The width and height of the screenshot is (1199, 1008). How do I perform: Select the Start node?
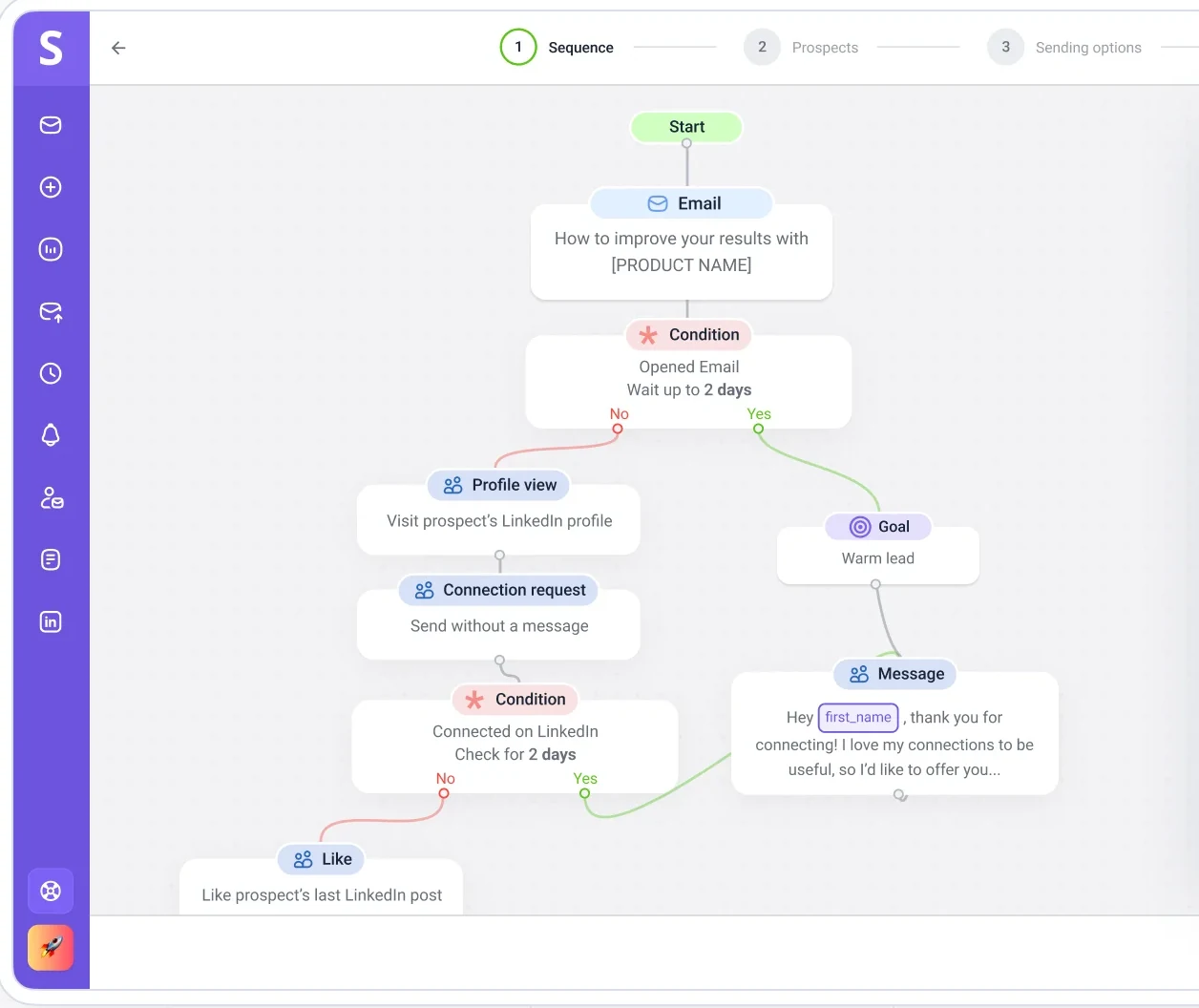(x=686, y=127)
